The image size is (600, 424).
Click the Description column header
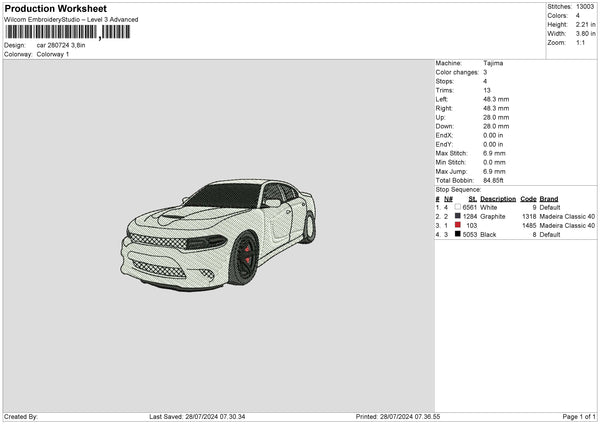(x=498, y=199)
